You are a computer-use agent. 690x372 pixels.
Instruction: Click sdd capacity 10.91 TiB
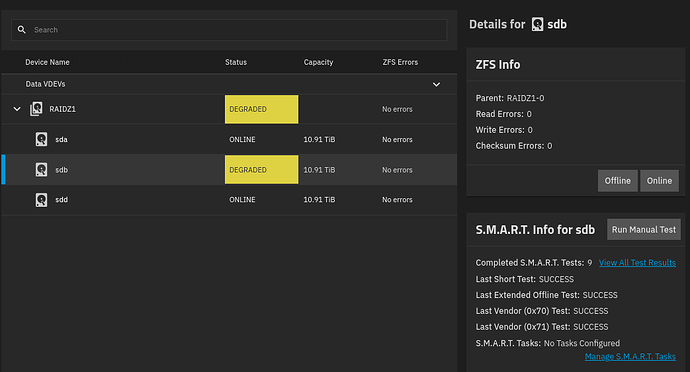coord(319,200)
